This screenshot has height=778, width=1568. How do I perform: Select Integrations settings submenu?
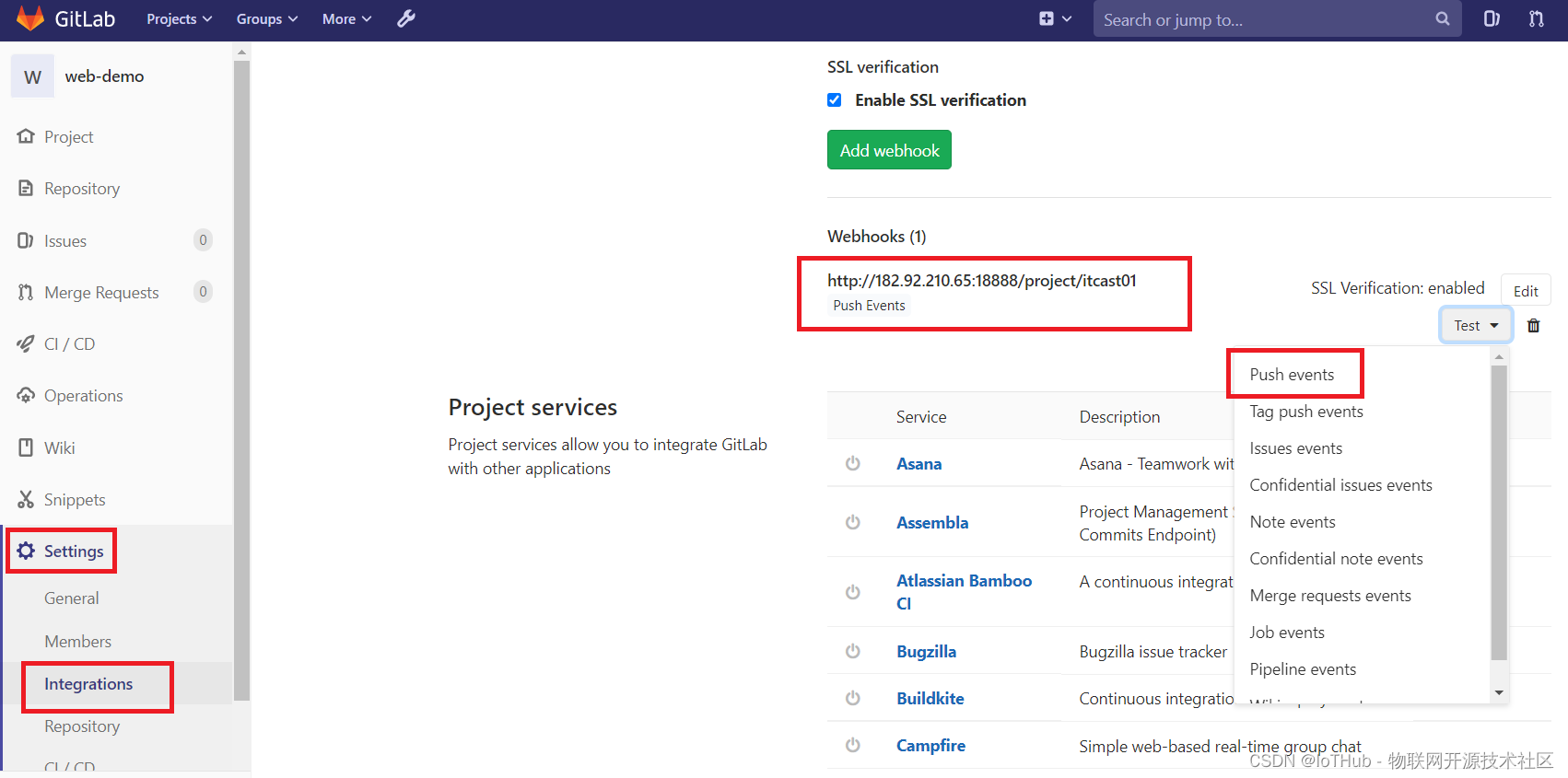pyautogui.click(x=88, y=684)
